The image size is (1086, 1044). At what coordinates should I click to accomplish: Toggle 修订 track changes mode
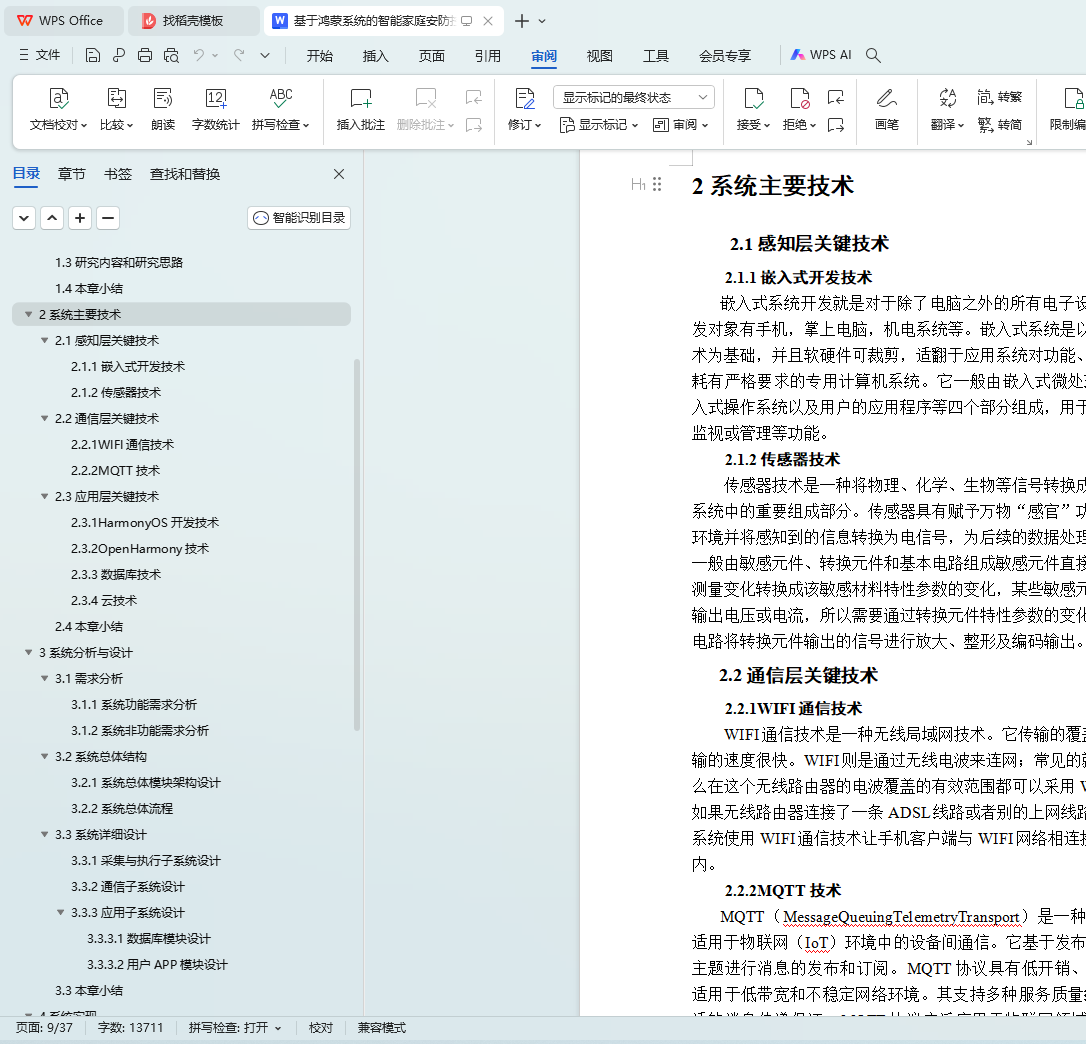coord(524,98)
